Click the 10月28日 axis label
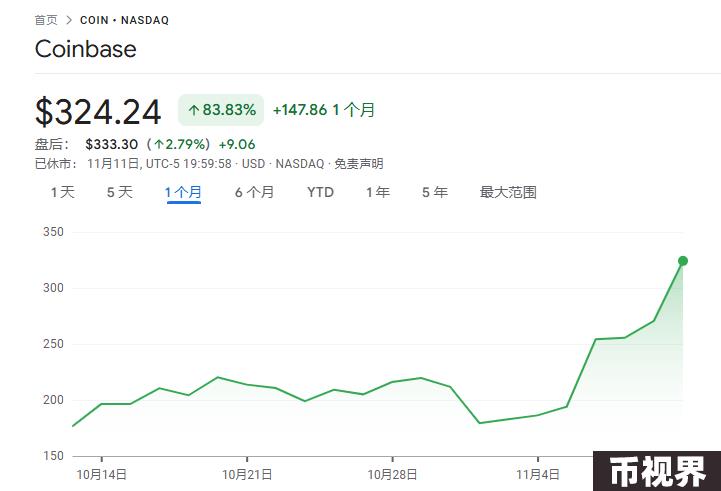Screen dimensions: 721x491 [392, 474]
